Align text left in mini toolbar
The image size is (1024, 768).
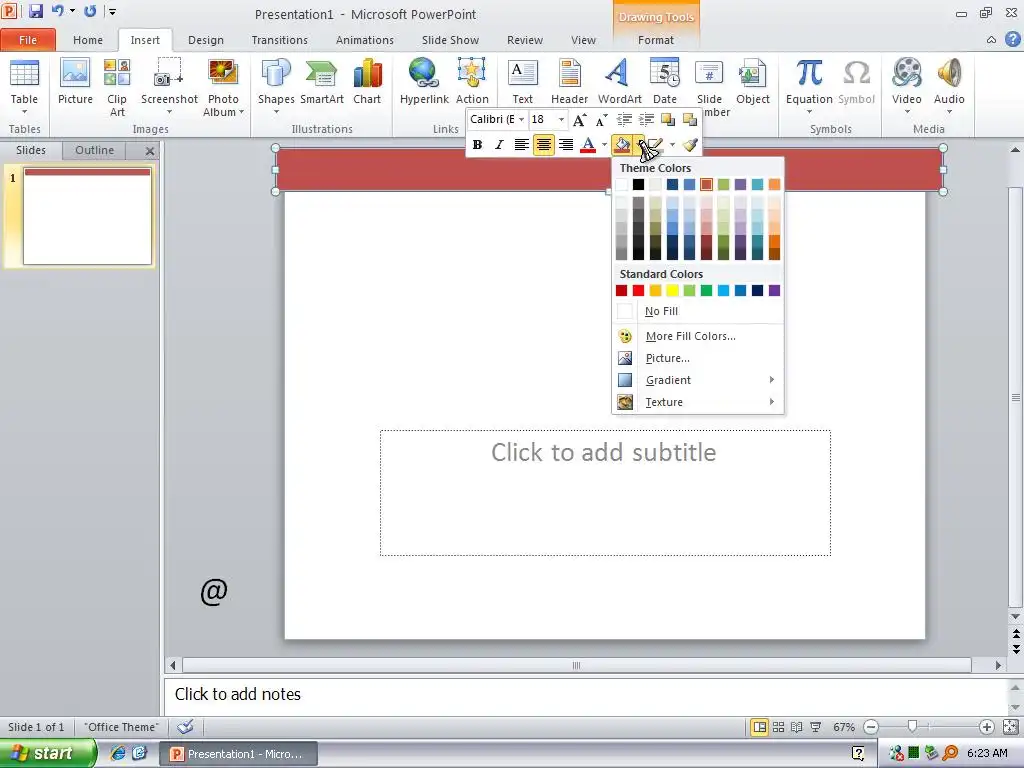[x=521, y=145]
